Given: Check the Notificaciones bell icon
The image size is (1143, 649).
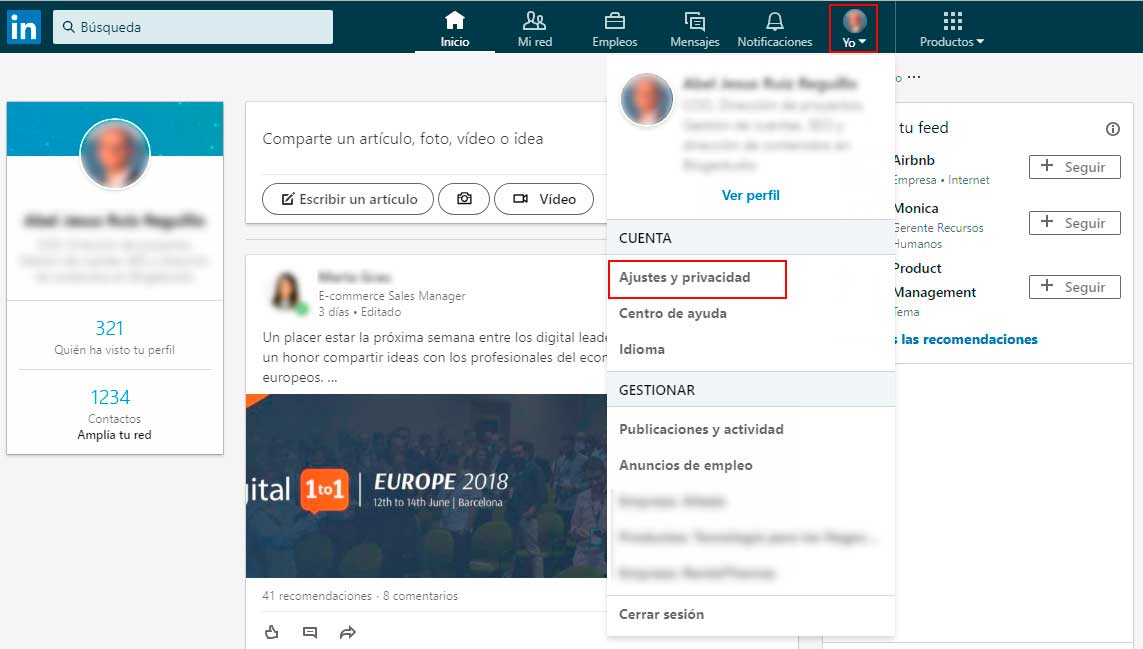Looking at the screenshot, I should pyautogui.click(x=775, y=18).
